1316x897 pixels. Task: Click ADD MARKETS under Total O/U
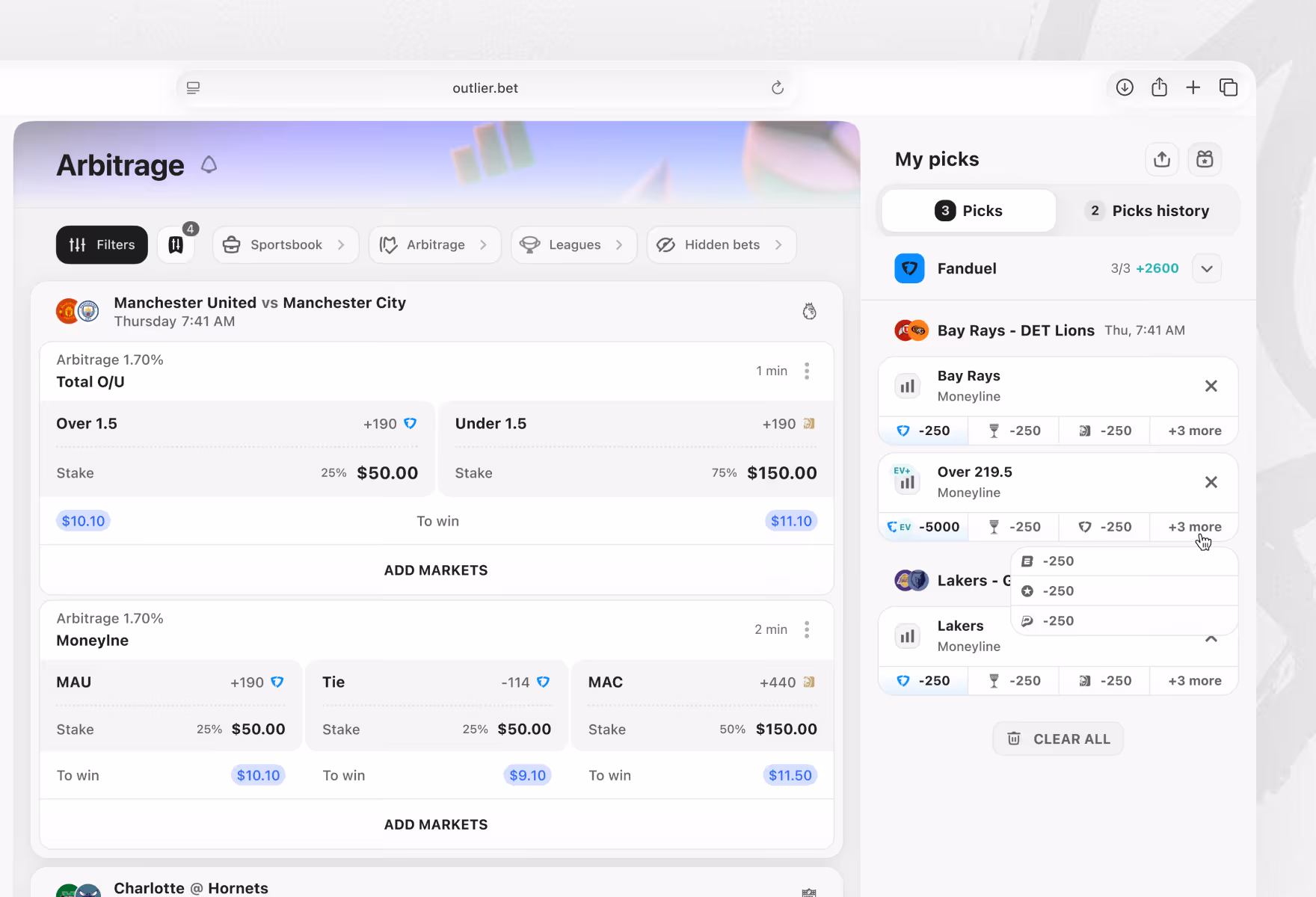point(436,570)
